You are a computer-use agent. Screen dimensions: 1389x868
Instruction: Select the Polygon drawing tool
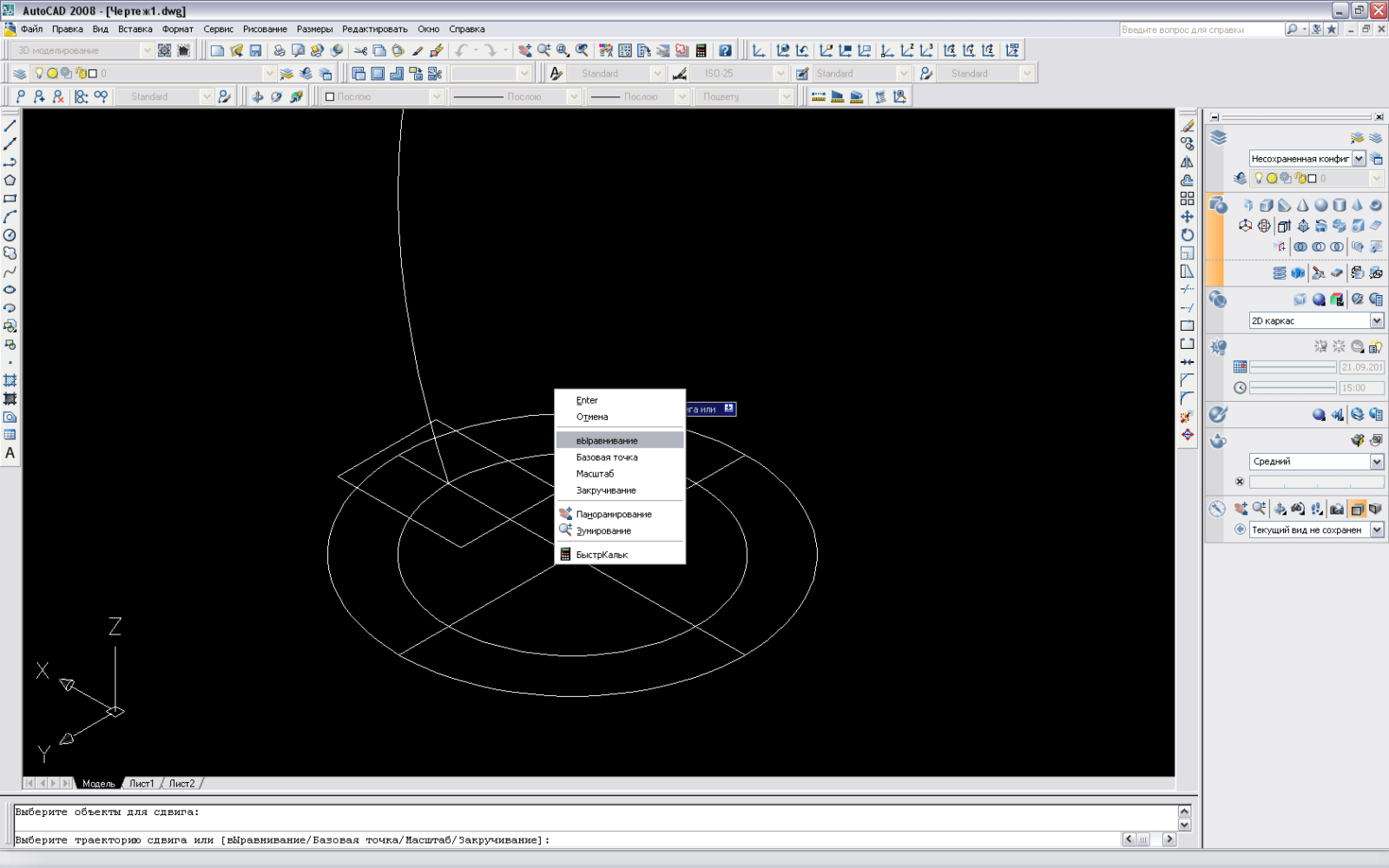10,181
